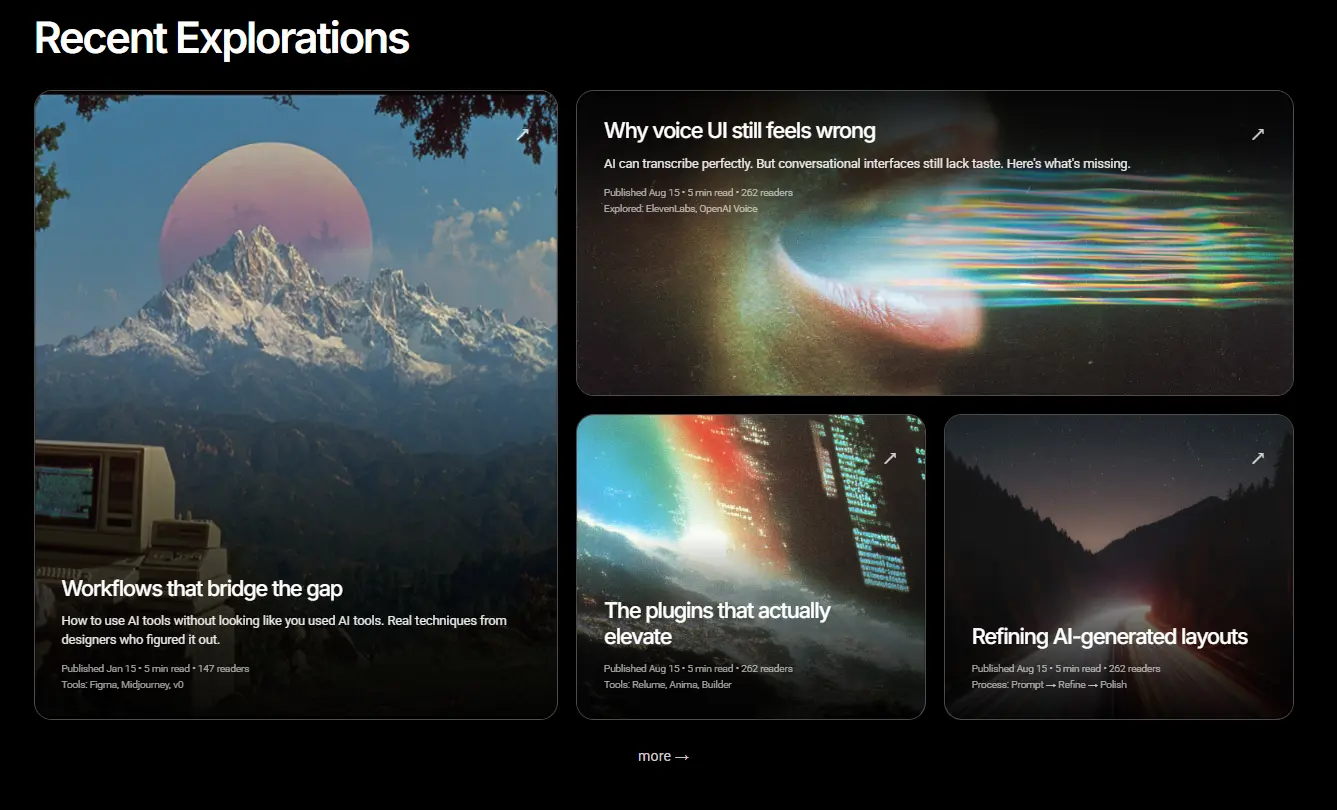The image size is (1337, 810).
Task: Click 'Process: Prompt → Refine → Polish' text
Action: point(1049,685)
